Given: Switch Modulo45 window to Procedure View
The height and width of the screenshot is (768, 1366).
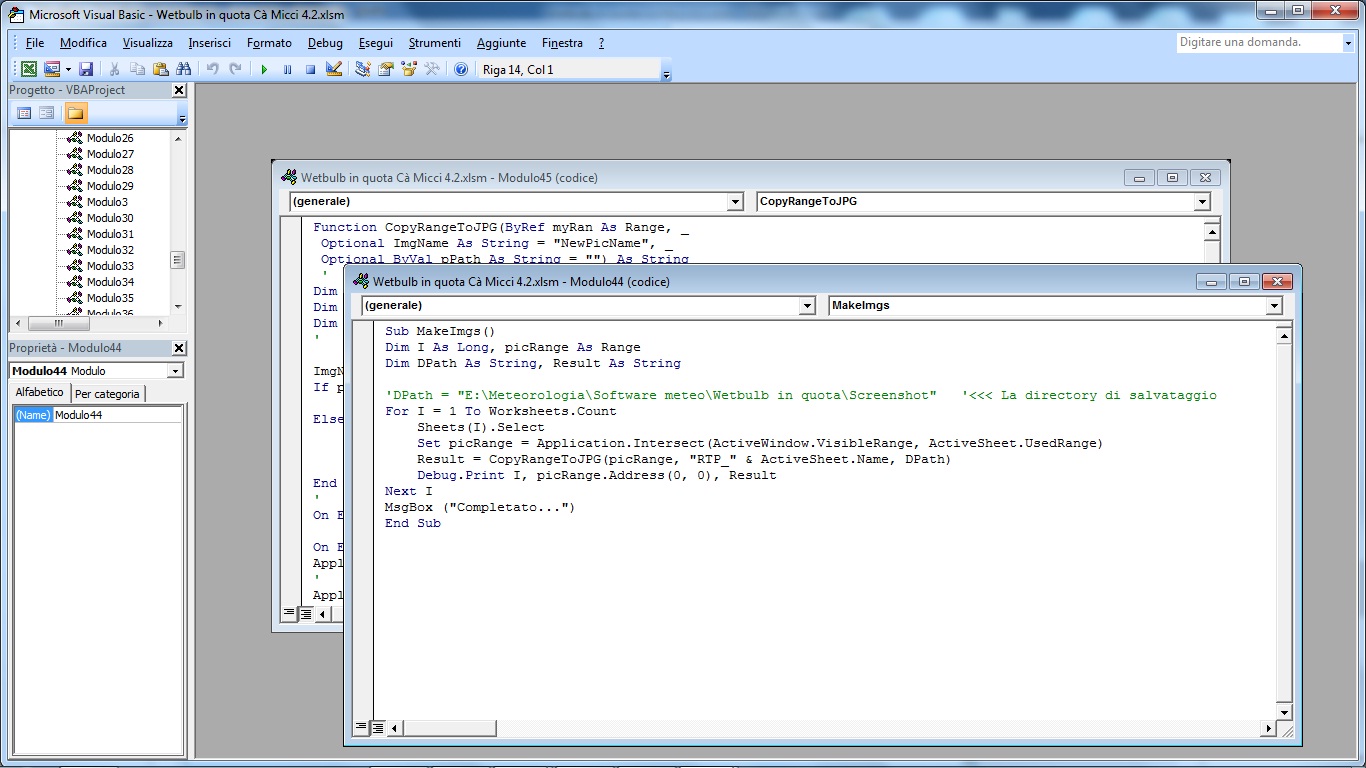Looking at the screenshot, I should (x=289, y=613).
